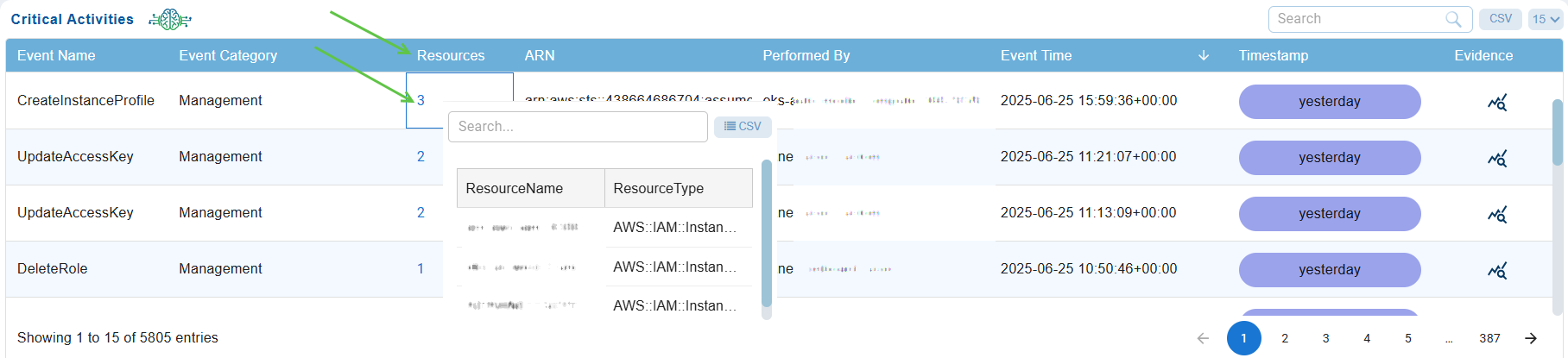This screenshot has height=358, width=1568.
Task: Go to next page with right arrow
Action: coord(1530,338)
